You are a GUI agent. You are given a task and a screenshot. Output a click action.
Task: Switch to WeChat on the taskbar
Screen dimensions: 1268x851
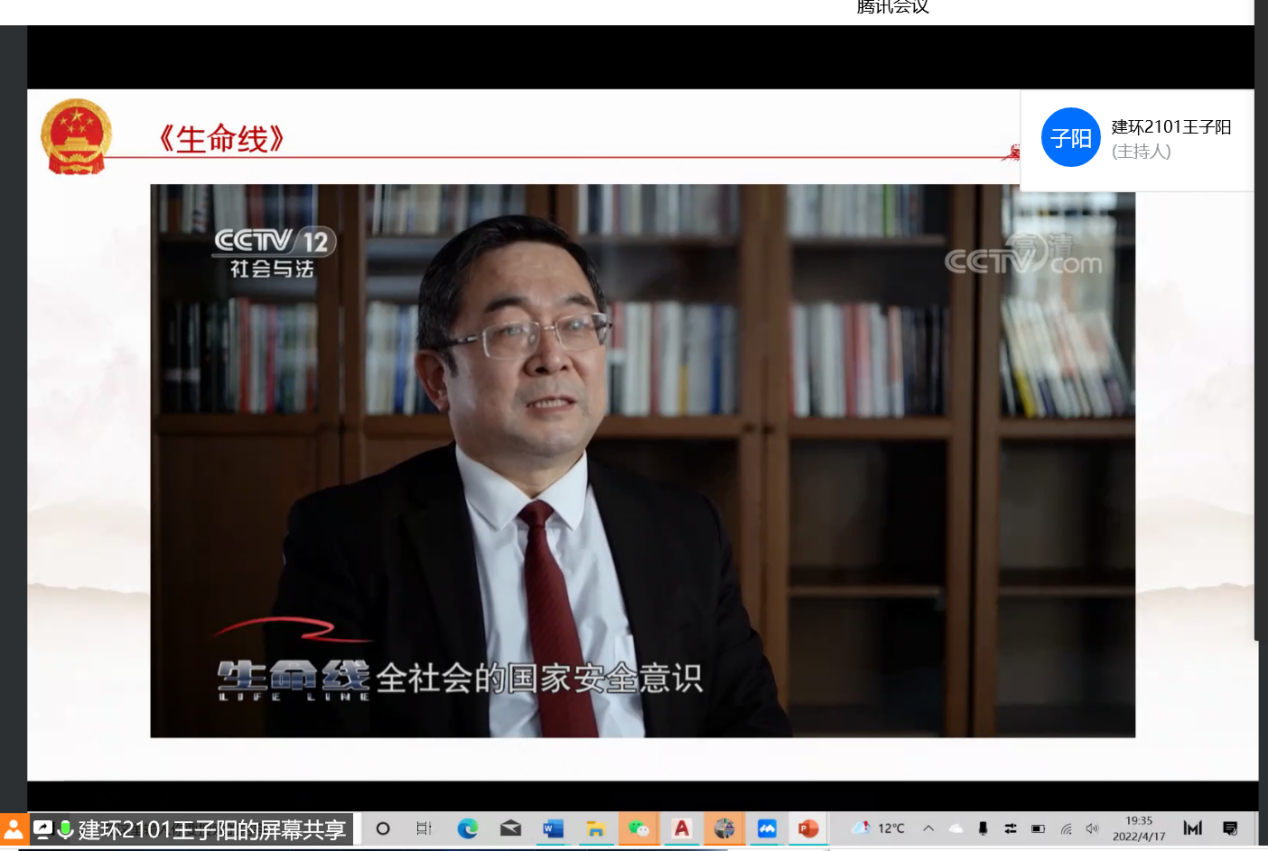639,828
